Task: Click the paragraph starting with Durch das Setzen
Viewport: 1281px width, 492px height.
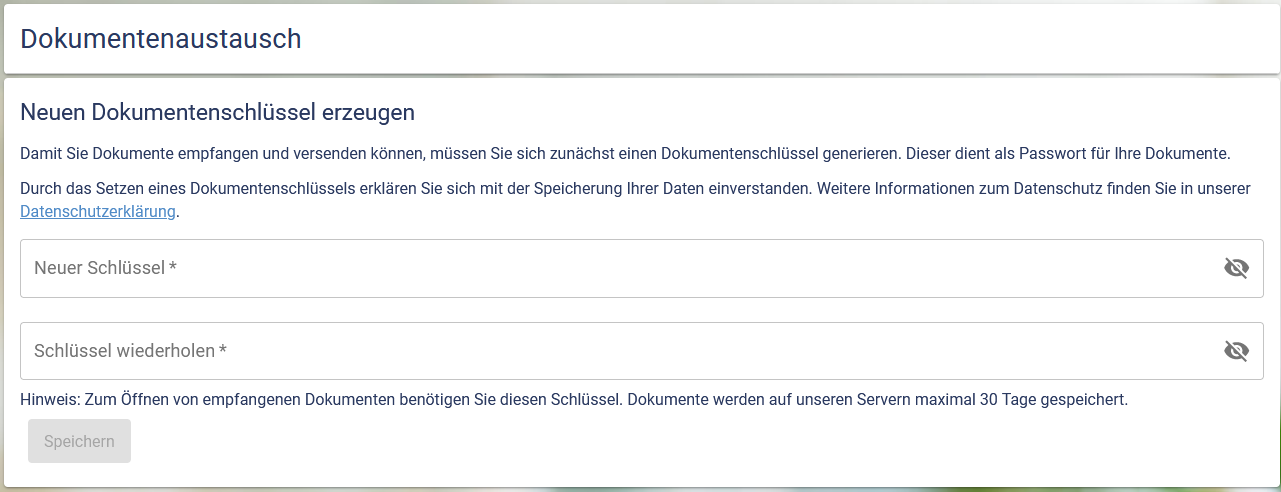Action: pos(634,189)
